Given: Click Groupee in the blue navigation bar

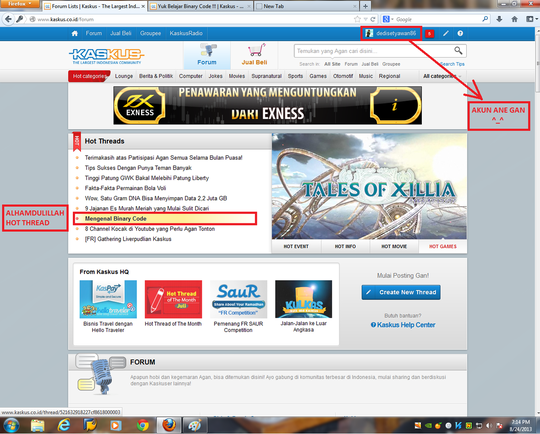Looking at the screenshot, I should [150, 33].
